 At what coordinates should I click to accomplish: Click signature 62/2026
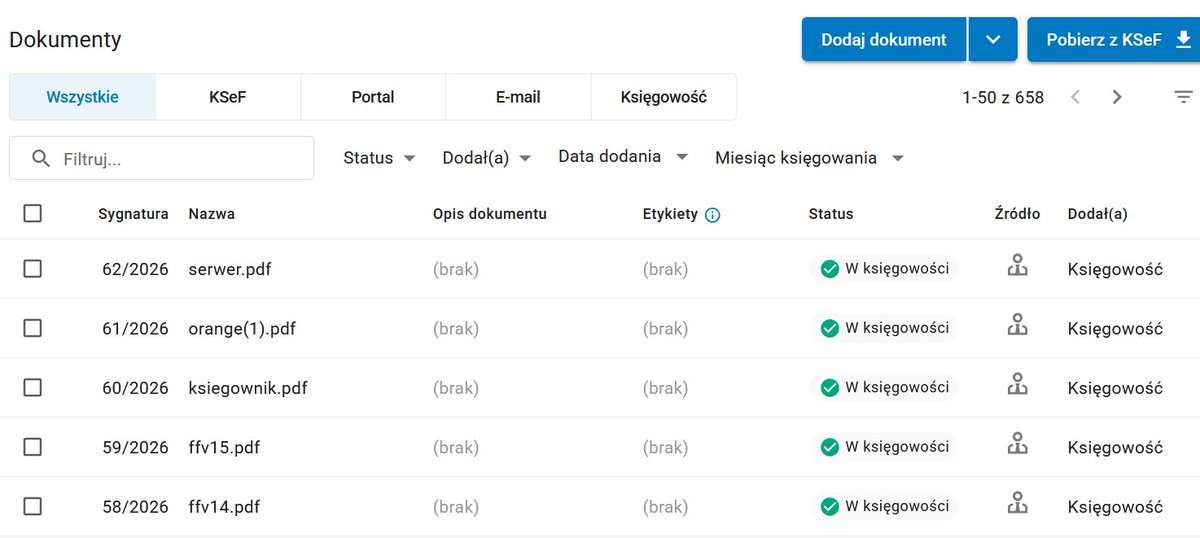click(x=135, y=269)
